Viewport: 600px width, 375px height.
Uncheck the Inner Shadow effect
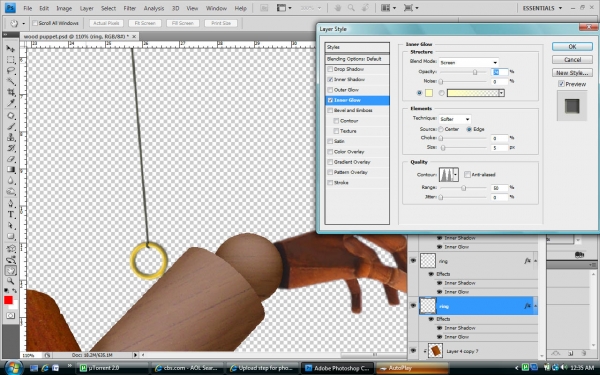[x=330, y=80]
